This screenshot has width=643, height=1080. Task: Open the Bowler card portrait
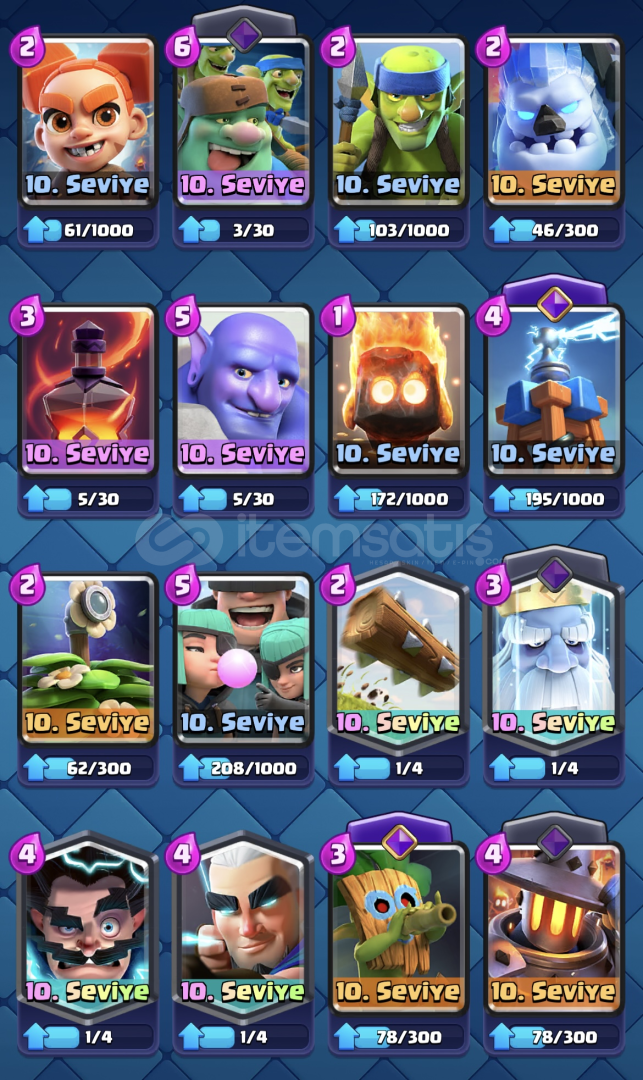coord(243,390)
